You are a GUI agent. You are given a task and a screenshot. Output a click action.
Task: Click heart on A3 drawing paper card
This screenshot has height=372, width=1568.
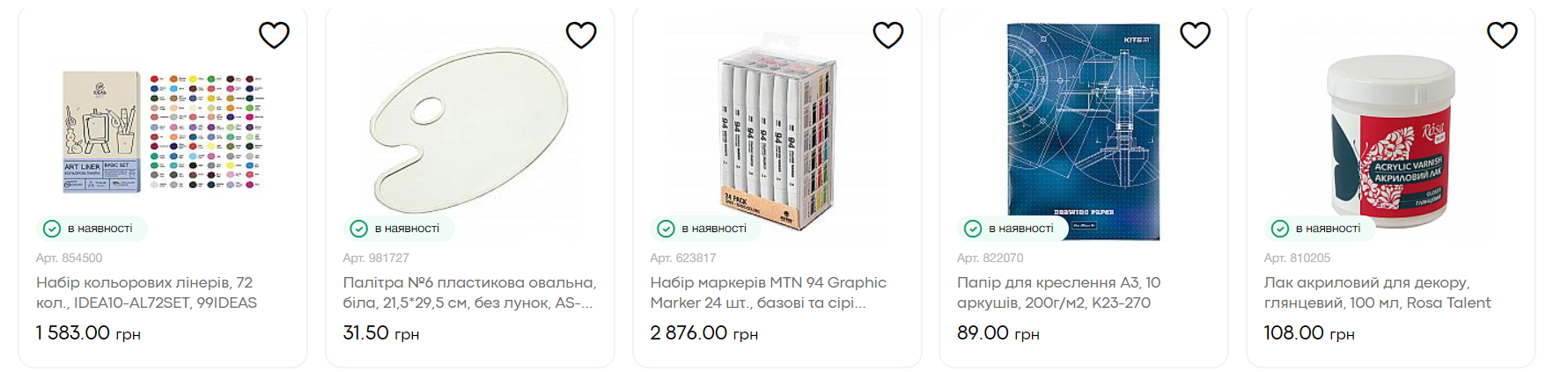pos(1195,35)
